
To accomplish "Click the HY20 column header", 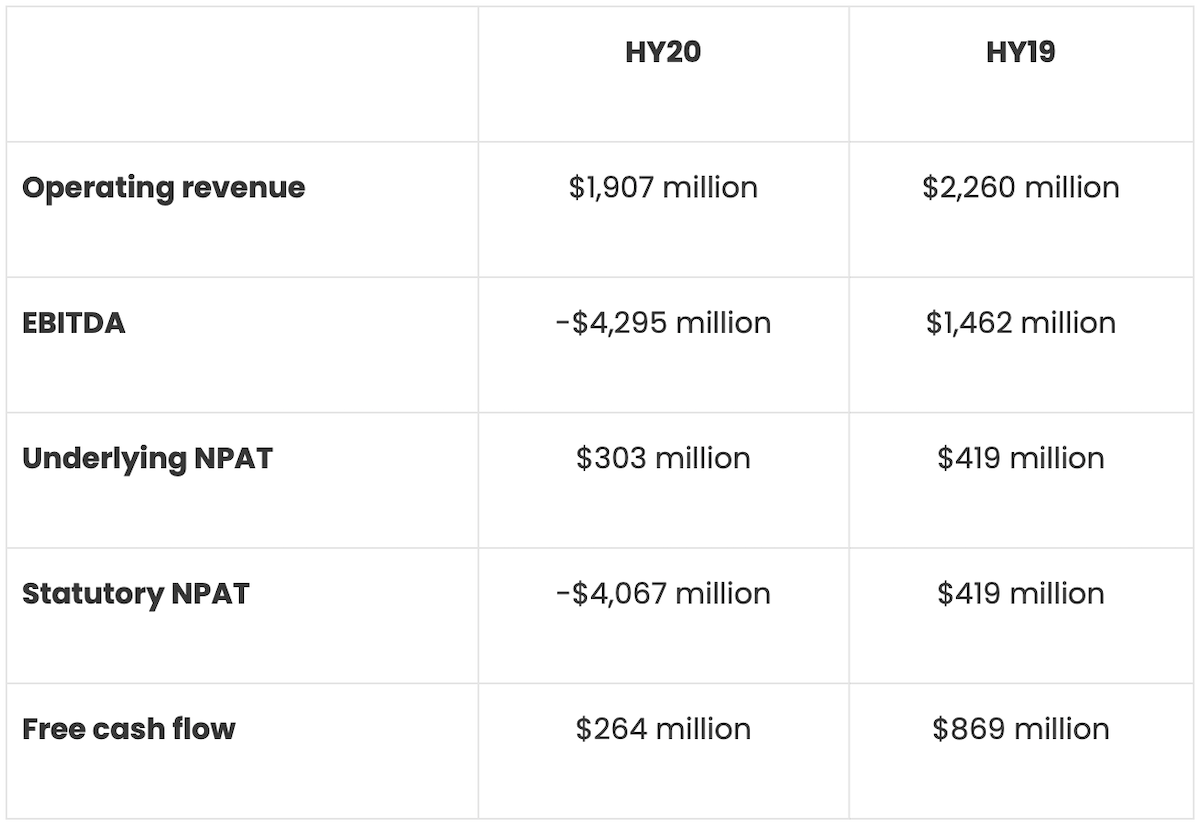I will tap(663, 52).
